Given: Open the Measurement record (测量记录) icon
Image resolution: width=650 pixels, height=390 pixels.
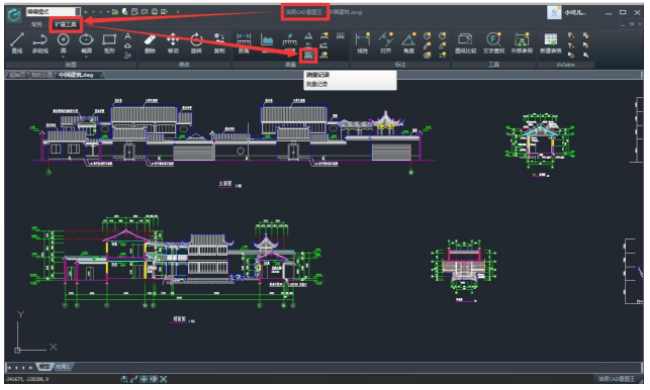Looking at the screenshot, I should [x=308, y=55].
